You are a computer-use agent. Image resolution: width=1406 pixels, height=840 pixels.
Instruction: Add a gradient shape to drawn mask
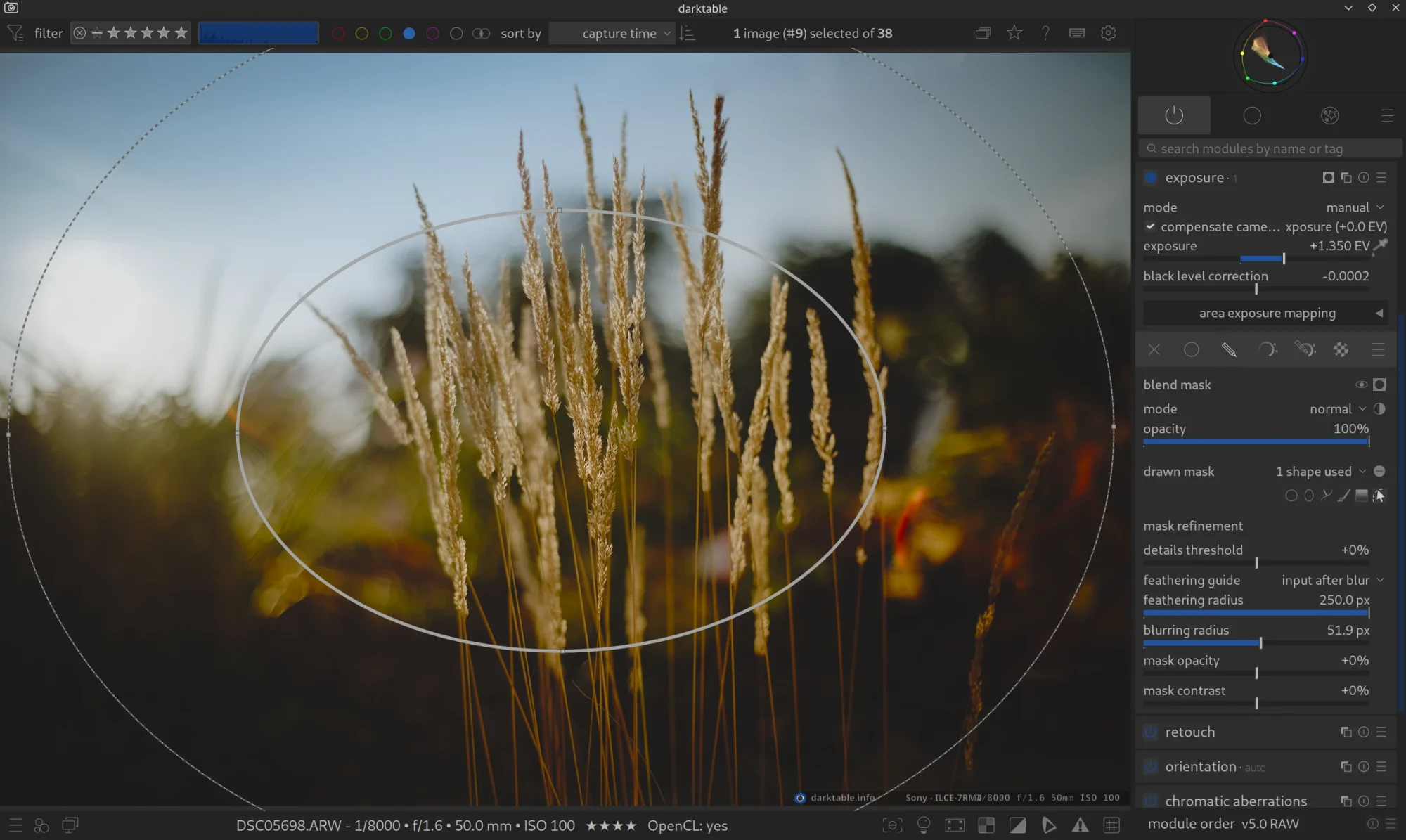(1361, 496)
